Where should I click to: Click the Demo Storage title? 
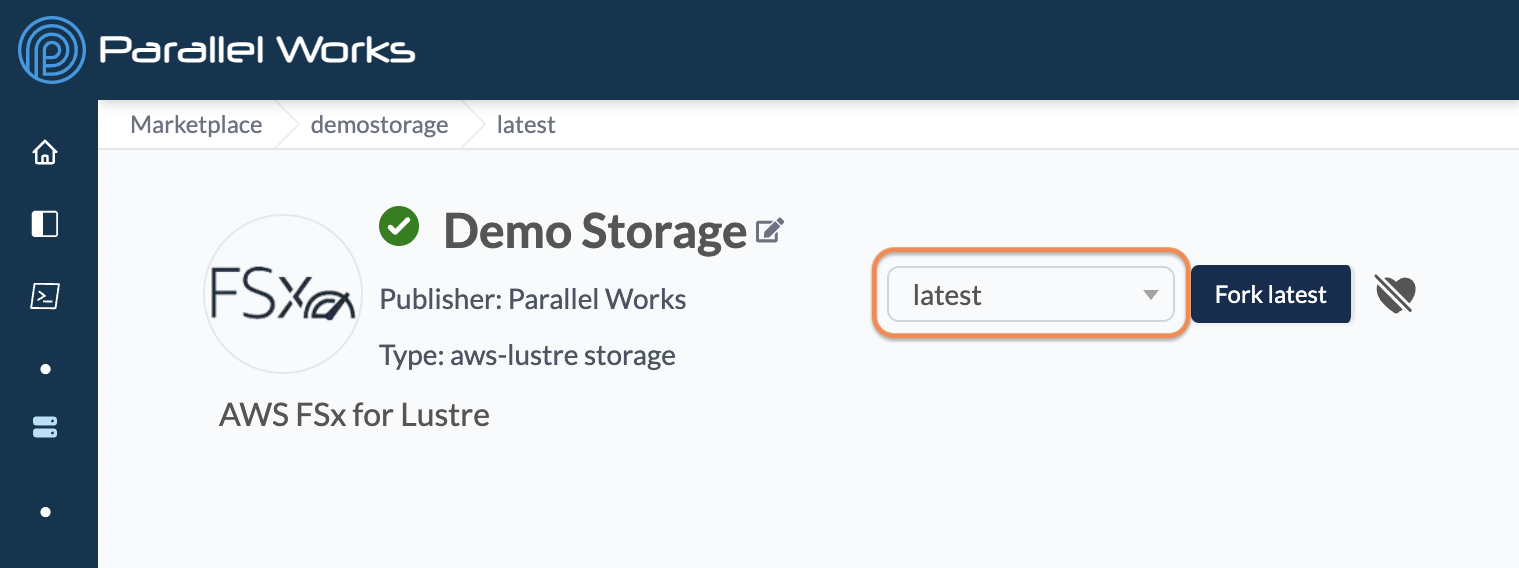tap(595, 231)
